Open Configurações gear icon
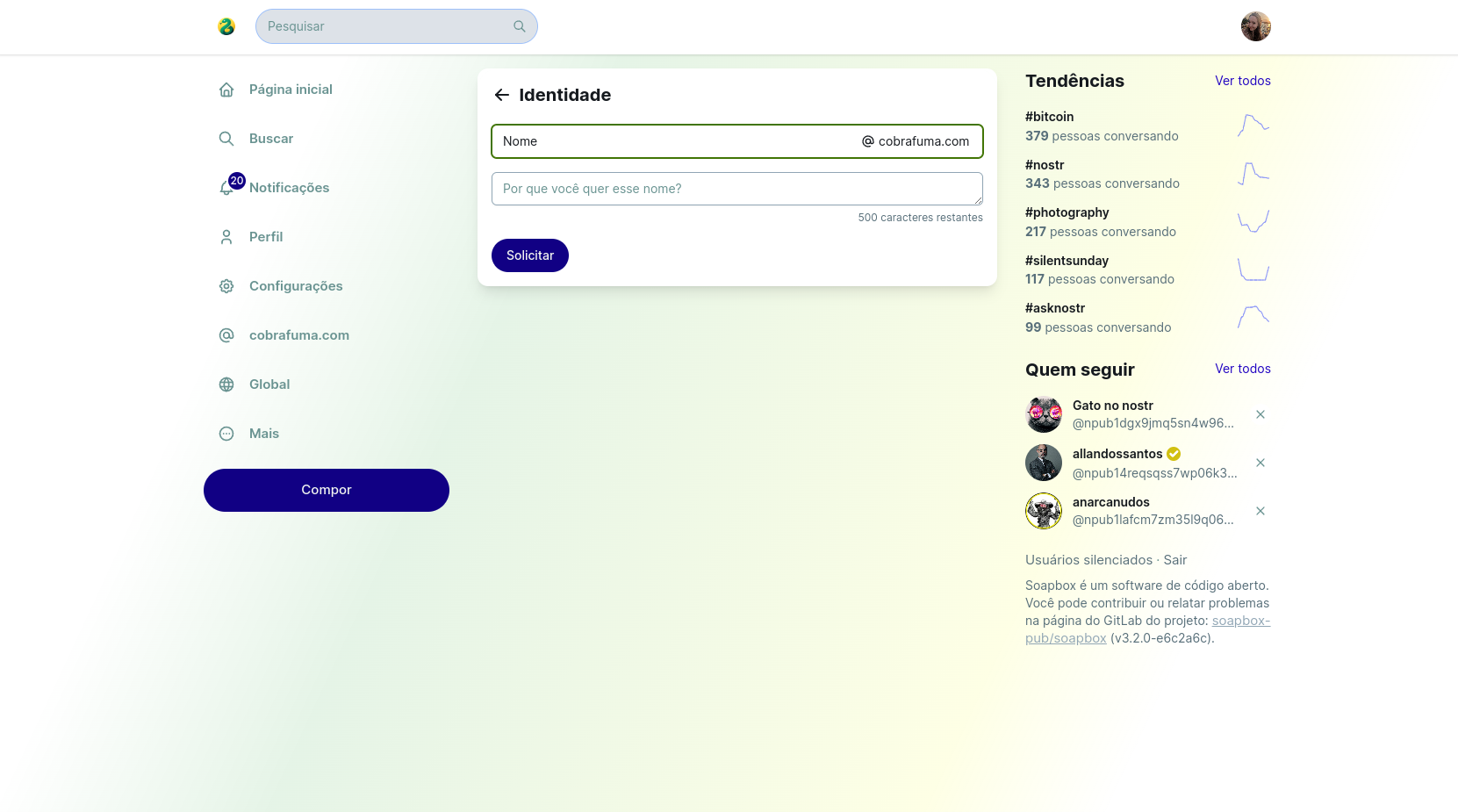The height and width of the screenshot is (812, 1458). pos(226,286)
